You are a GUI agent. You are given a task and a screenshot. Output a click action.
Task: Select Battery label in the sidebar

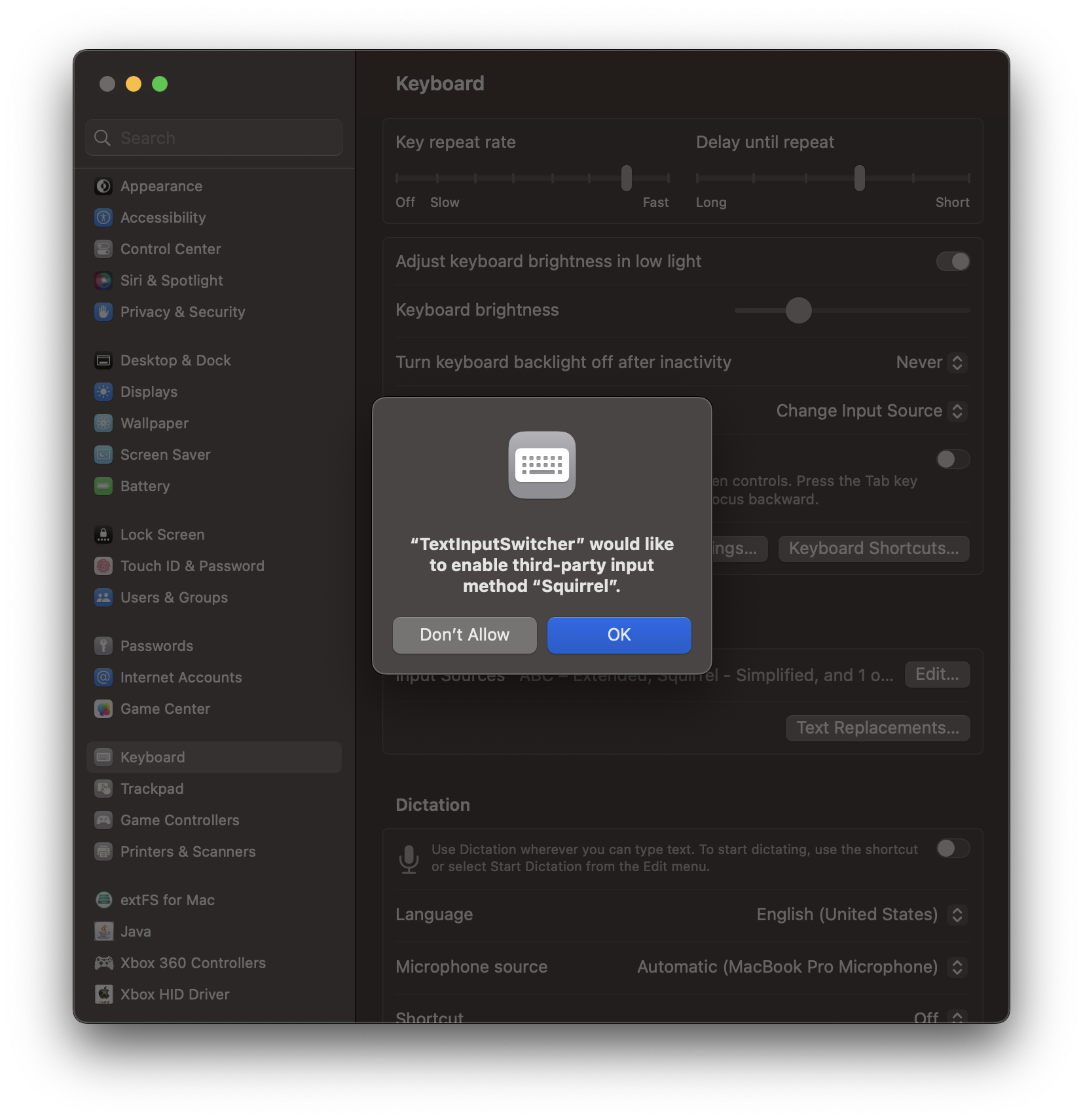click(145, 487)
